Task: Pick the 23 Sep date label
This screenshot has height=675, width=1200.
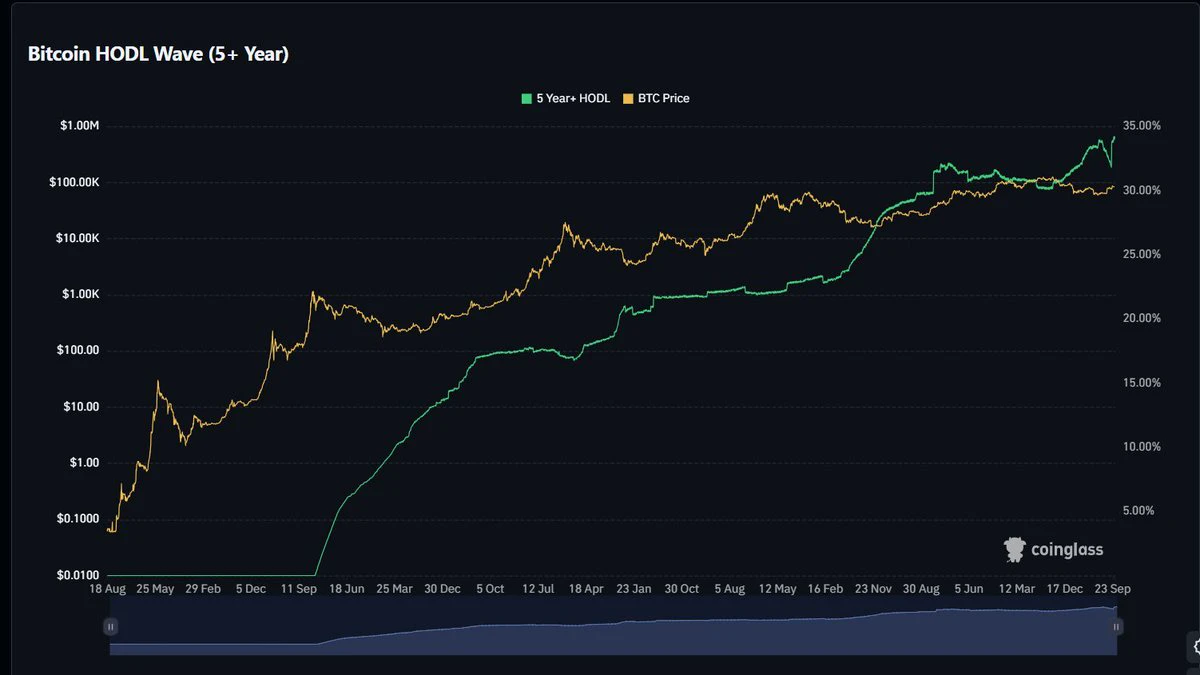Action: point(1113,589)
